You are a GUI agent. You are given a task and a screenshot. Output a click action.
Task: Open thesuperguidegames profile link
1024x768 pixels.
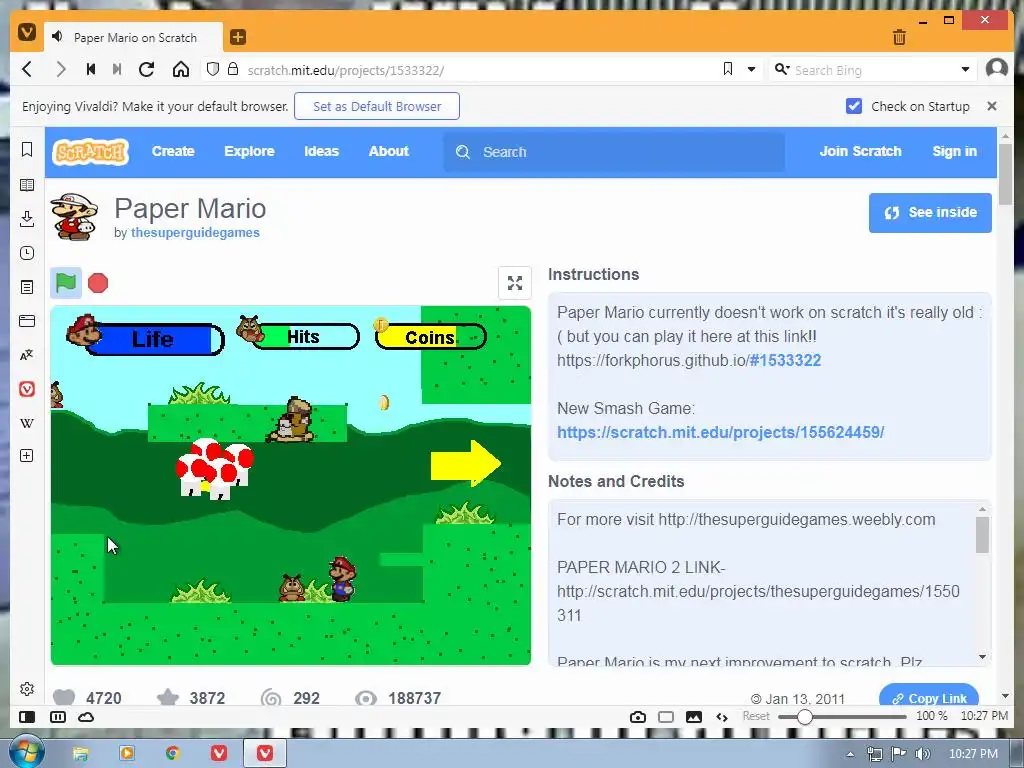pos(195,232)
